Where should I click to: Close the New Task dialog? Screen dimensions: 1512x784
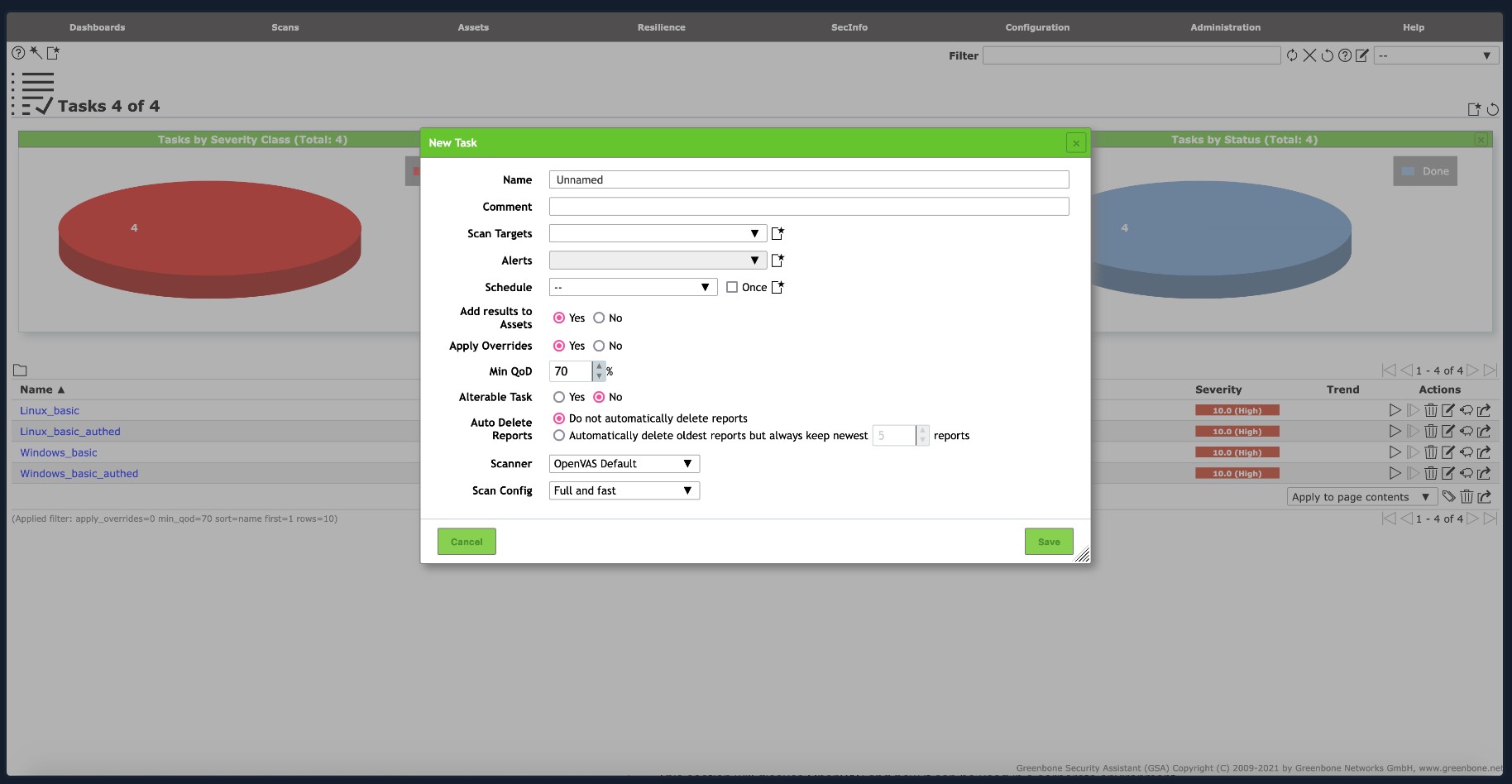[x=1076, y=143]
